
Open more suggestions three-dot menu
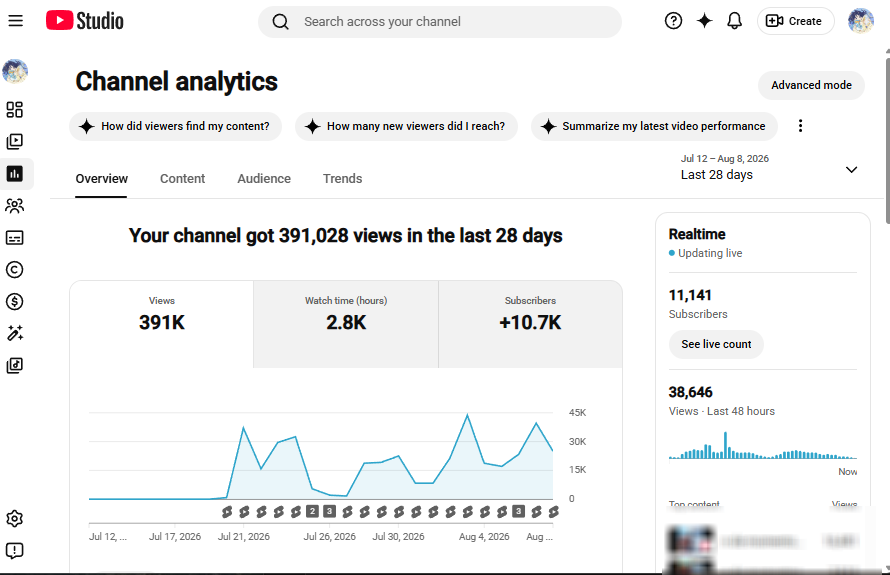tap(800, 126)
